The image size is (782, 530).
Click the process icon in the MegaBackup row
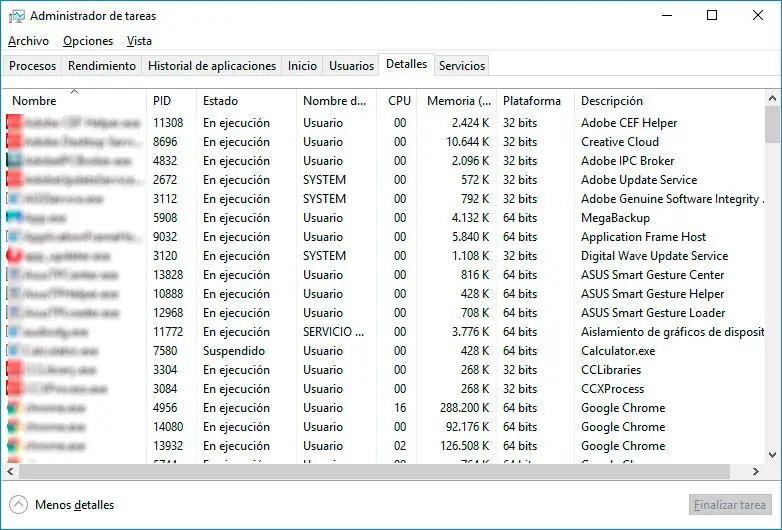[14, 218]
